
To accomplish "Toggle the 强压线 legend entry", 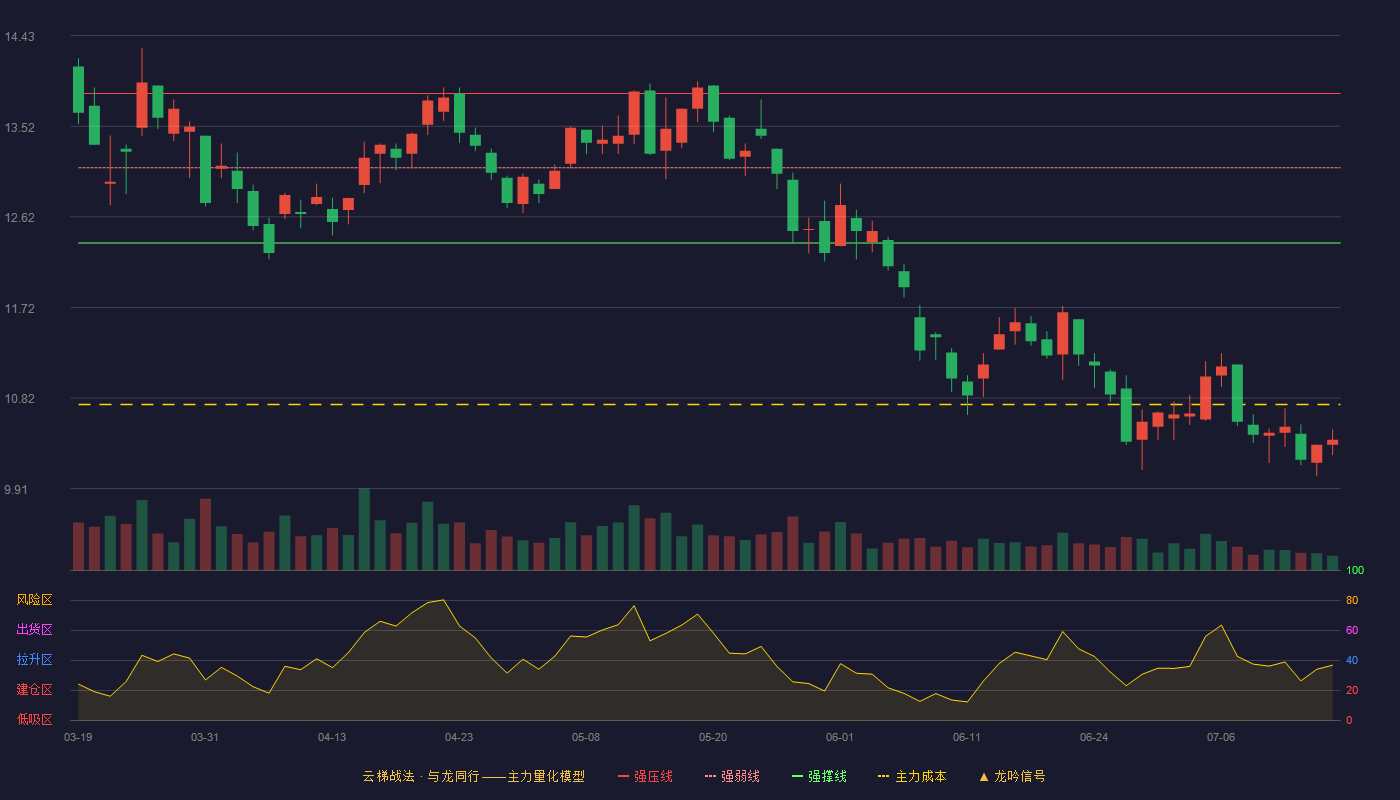I will [x=645, y=776].
